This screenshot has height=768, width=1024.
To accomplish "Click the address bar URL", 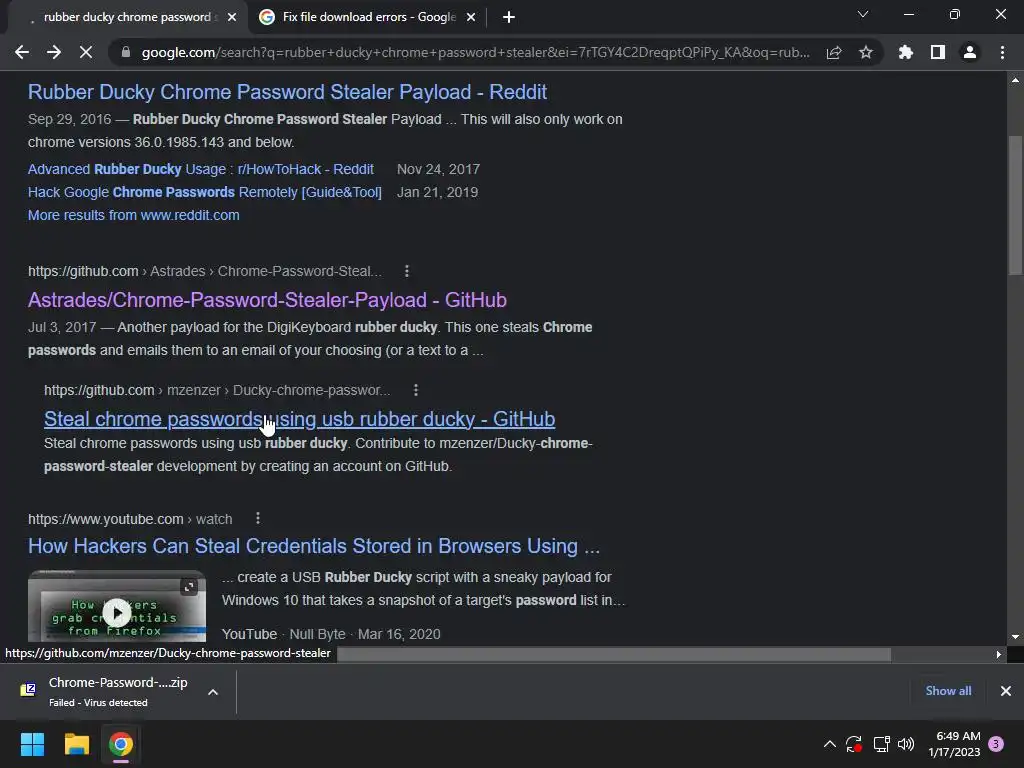I will click(475, 52).
